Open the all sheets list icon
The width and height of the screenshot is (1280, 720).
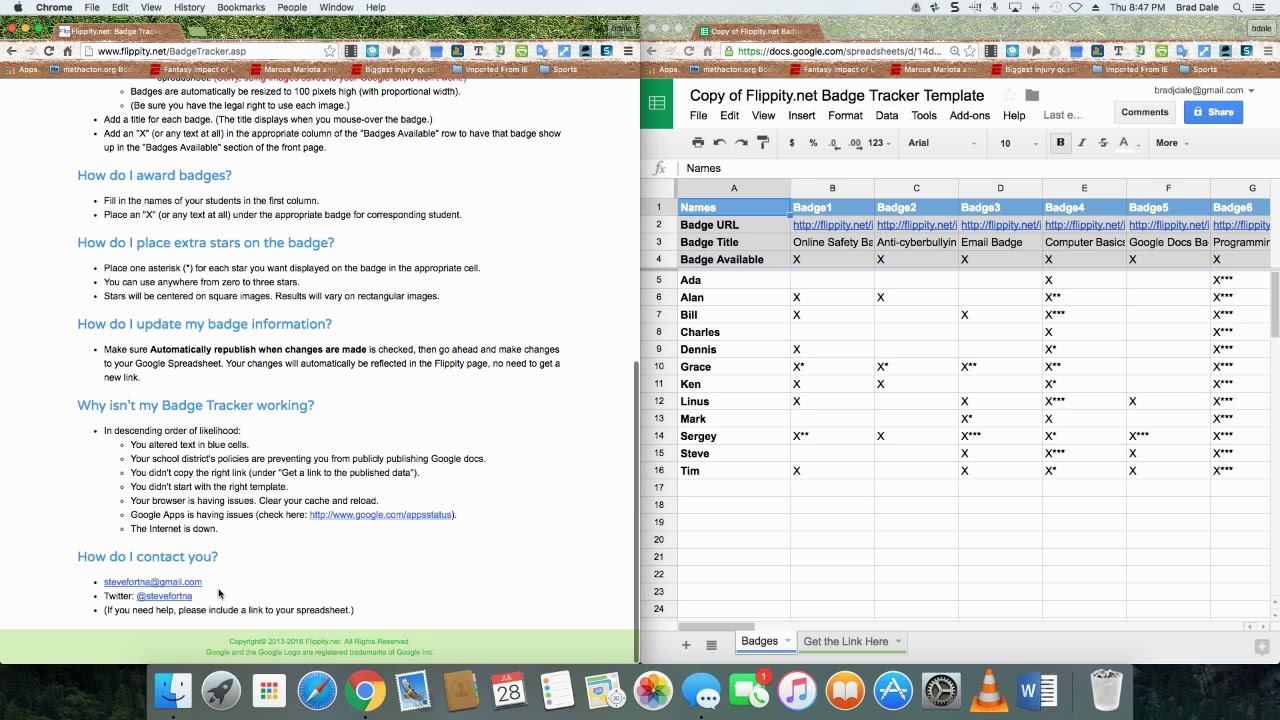(x=711, y=645)
